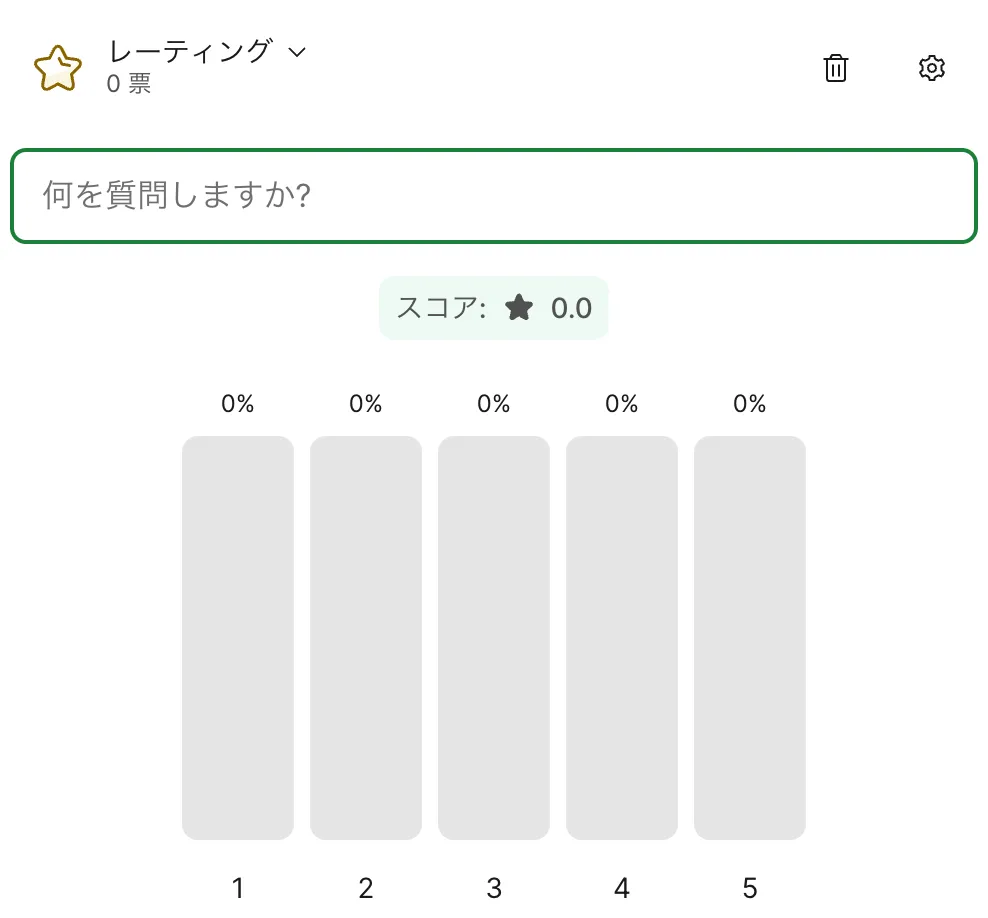Viewport: 988px width, 918px height.
Task: Click the gold star rating icon
Action: click(58, 68)
